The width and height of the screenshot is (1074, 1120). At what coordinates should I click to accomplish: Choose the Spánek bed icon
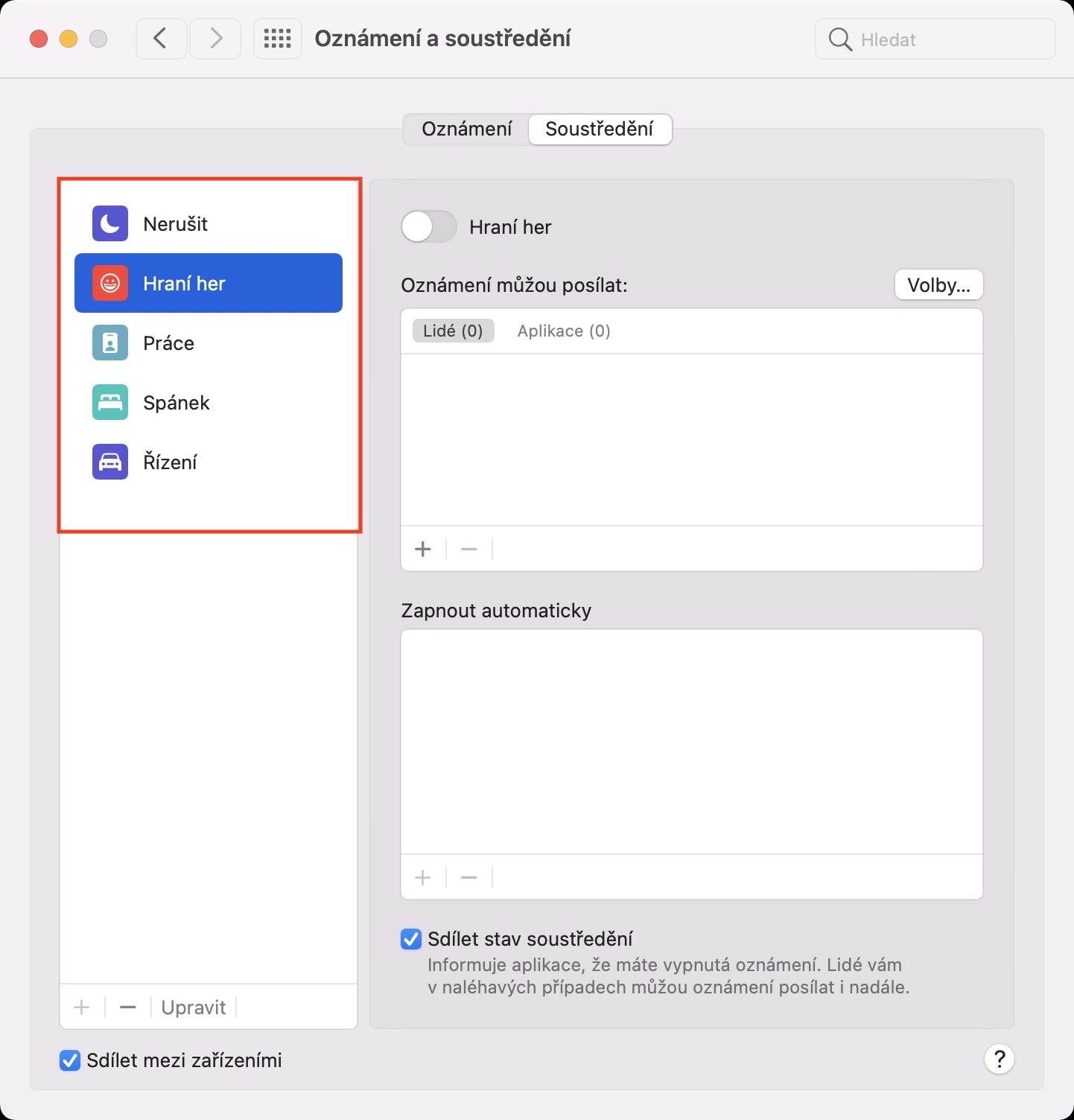110,403
